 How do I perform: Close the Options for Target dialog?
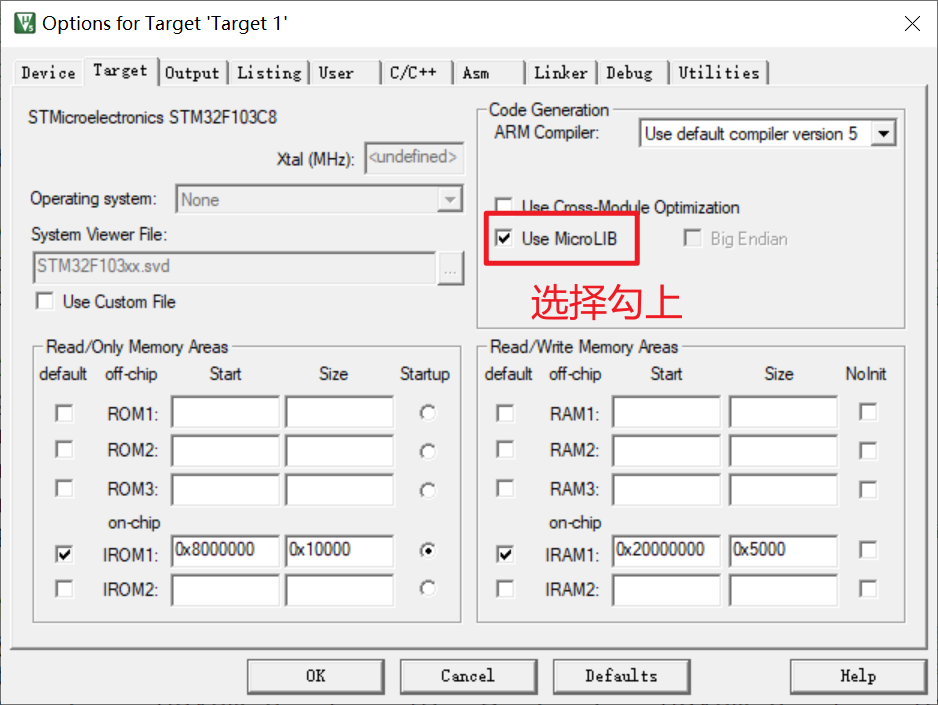tap(912, 23)
